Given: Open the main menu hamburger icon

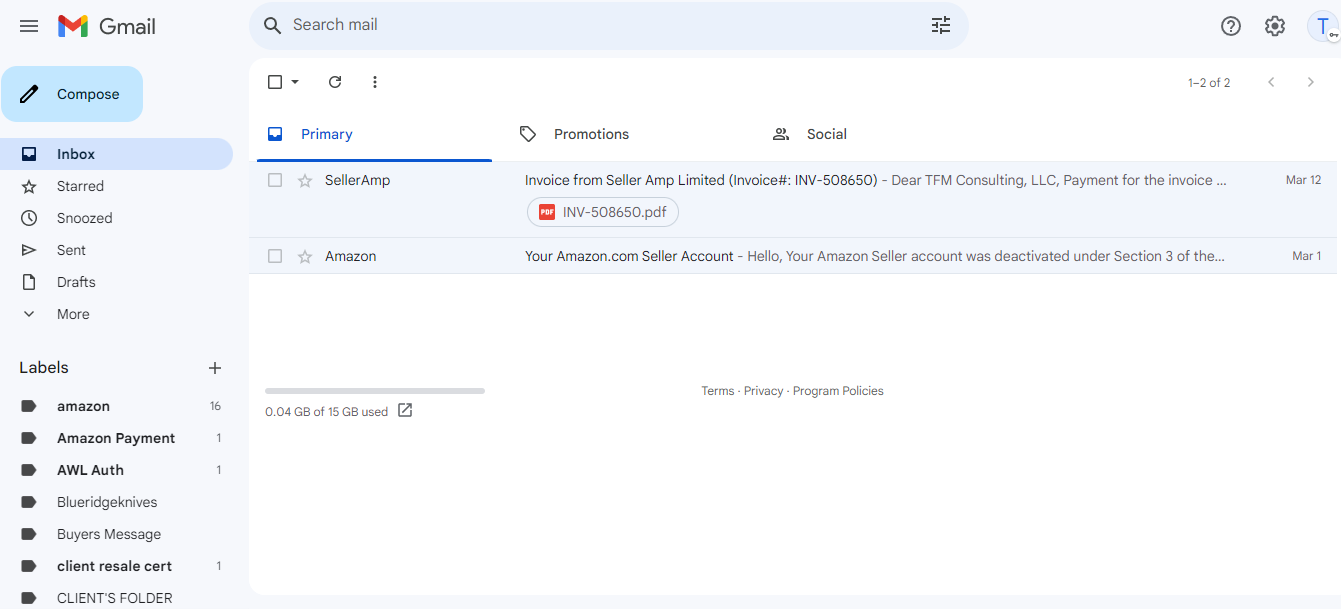Looking at the screenshot, I should [x=29, y=26].
